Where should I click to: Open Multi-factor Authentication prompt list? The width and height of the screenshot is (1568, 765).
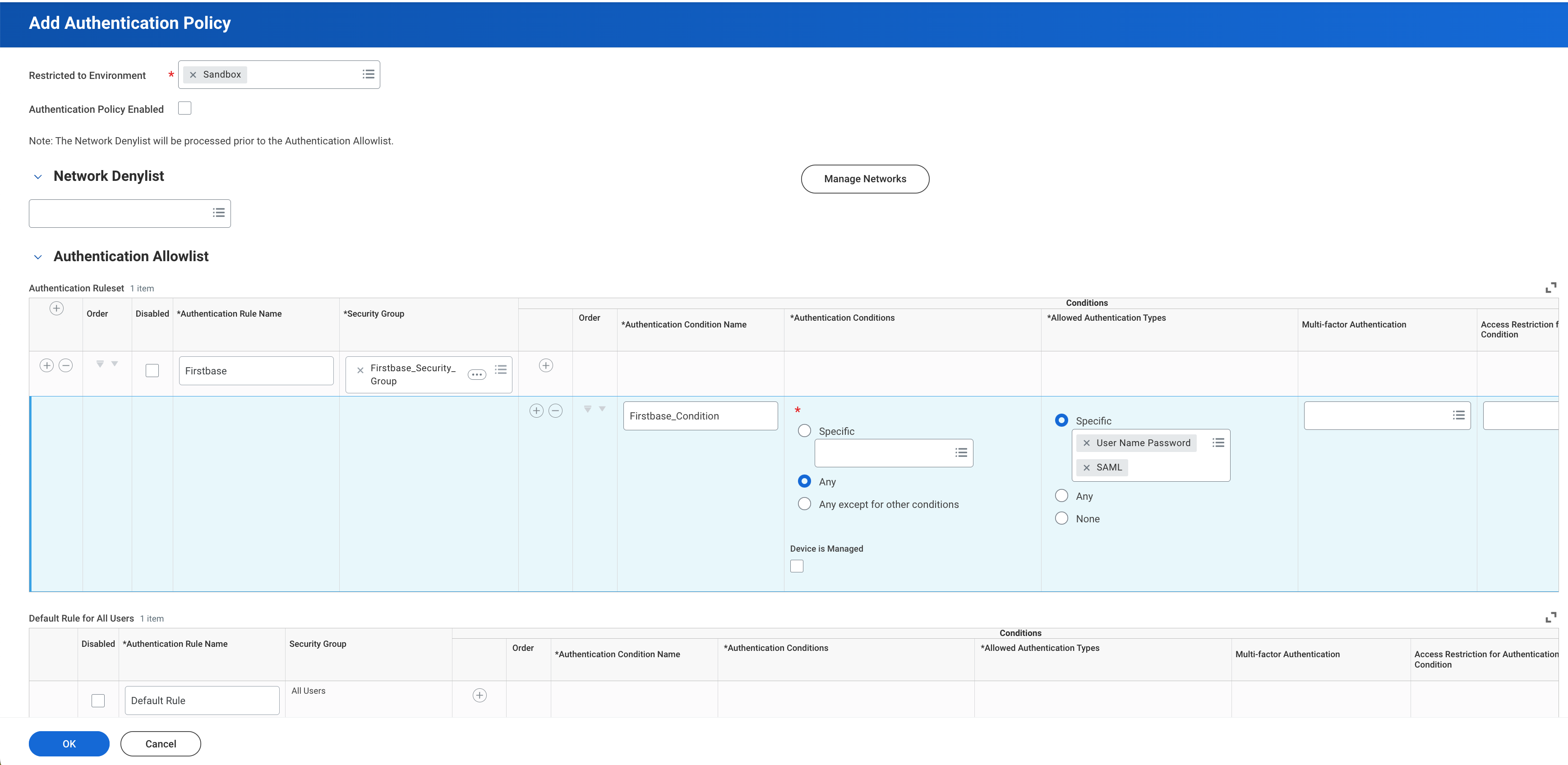1458,415
